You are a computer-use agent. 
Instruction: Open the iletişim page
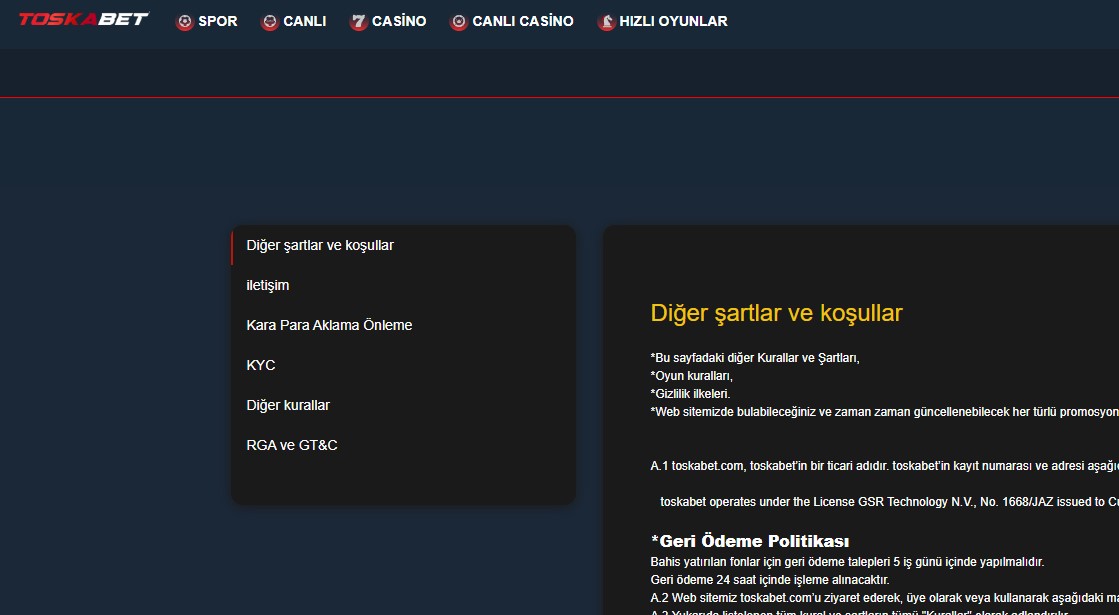tap(268, 285)
